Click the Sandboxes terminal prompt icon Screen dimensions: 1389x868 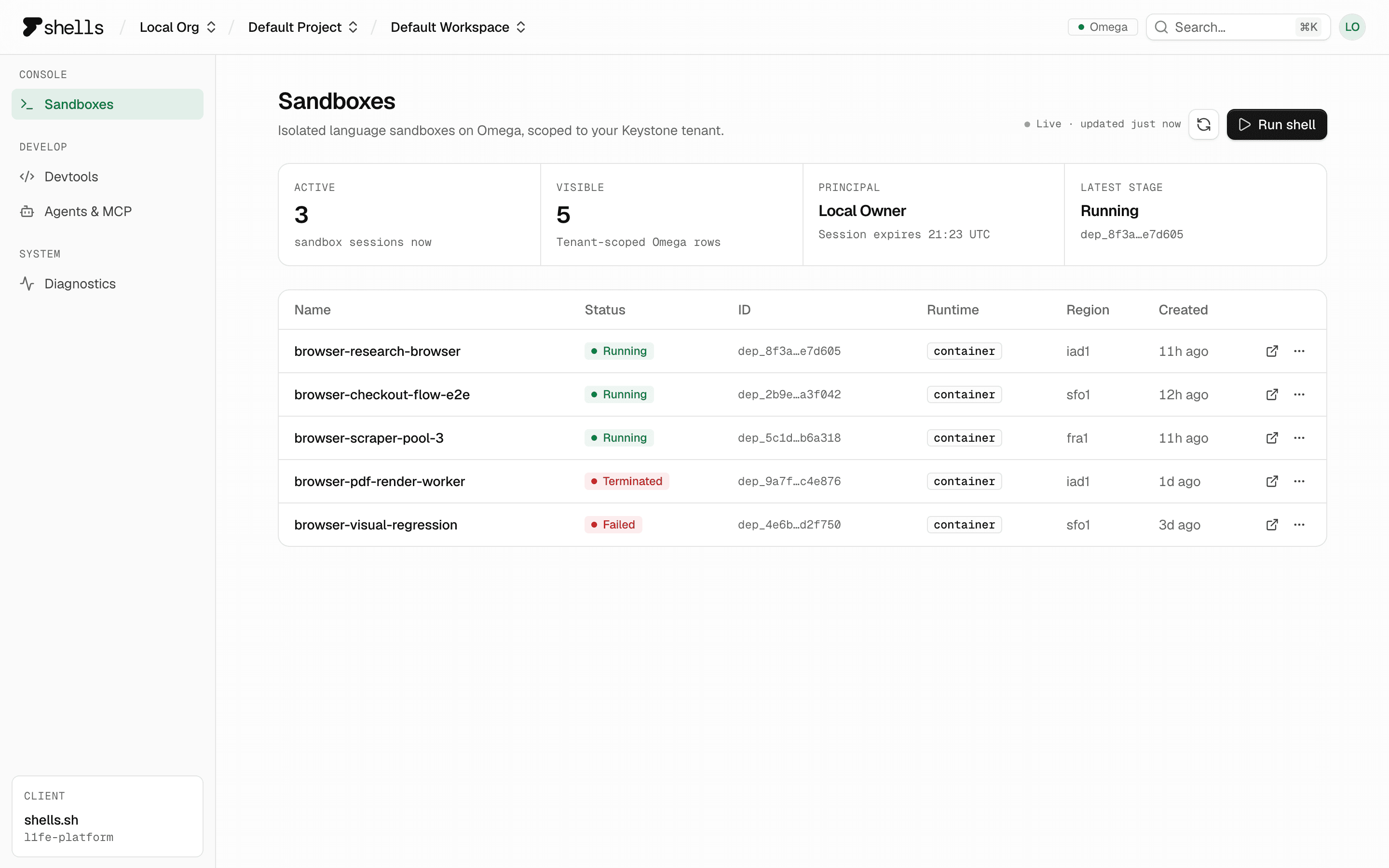(27, 104)
